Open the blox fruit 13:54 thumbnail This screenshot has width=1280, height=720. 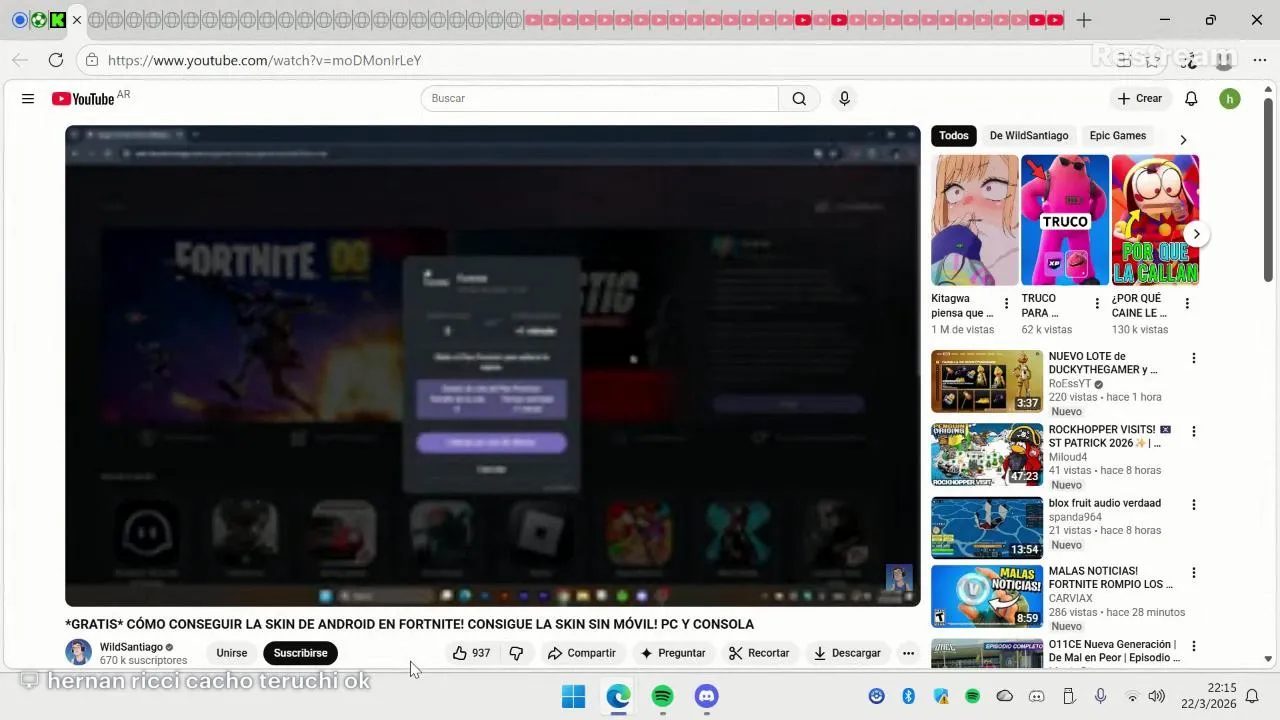[x=987, y=528]
